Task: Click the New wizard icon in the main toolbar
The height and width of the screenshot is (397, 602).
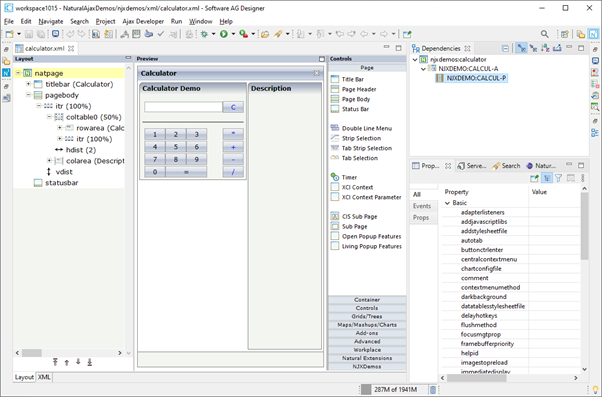Action: (x=10, y=34)
